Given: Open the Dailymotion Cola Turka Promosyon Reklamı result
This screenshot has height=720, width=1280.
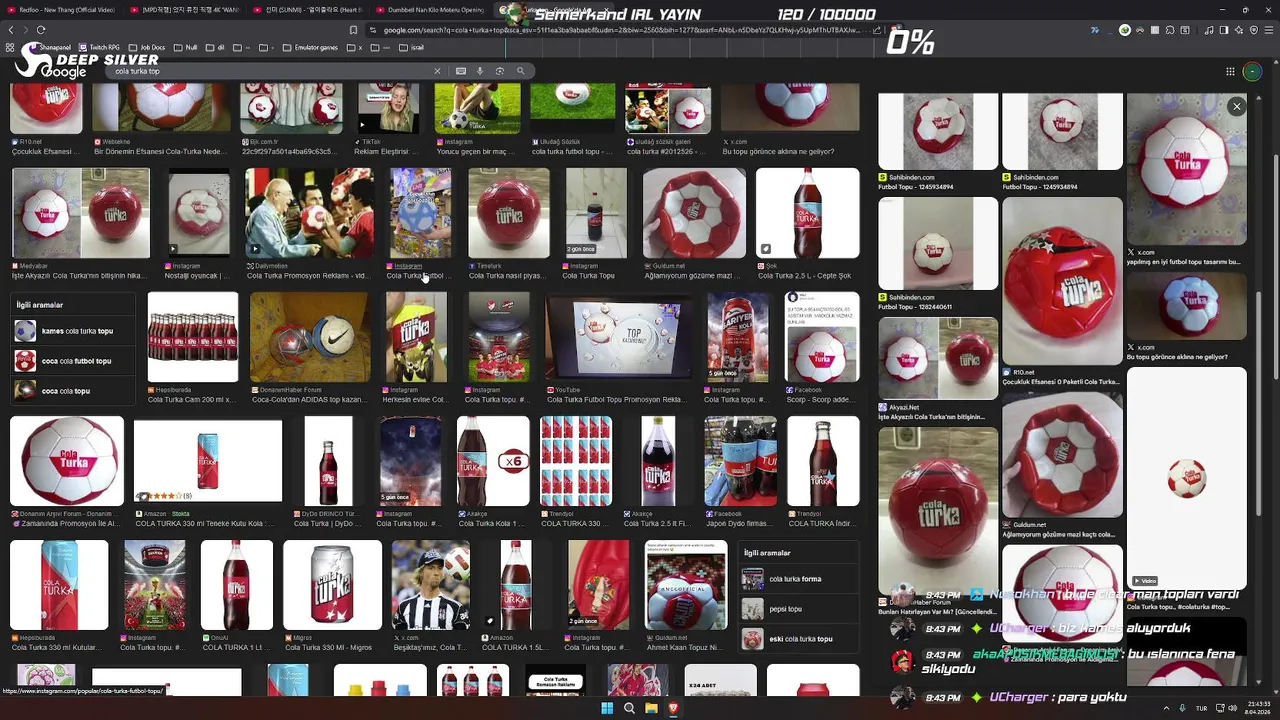Looking at the screenshot, I should [x=309, y=213].
